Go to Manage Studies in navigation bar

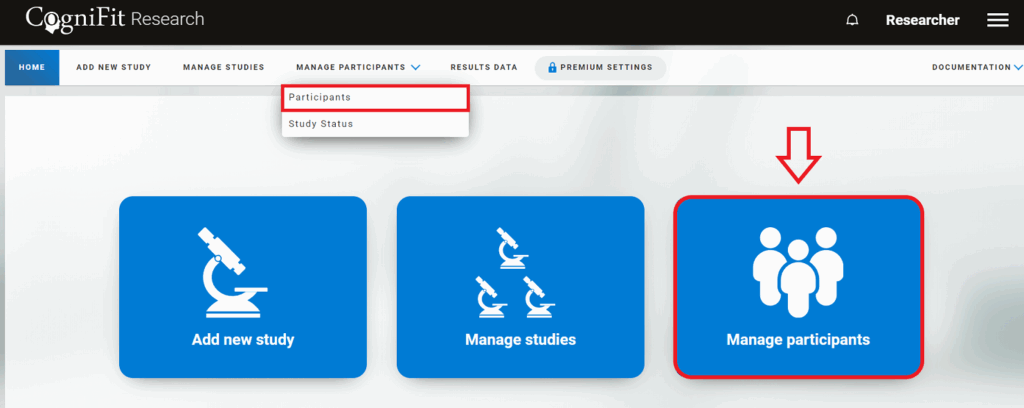point(223,68)
